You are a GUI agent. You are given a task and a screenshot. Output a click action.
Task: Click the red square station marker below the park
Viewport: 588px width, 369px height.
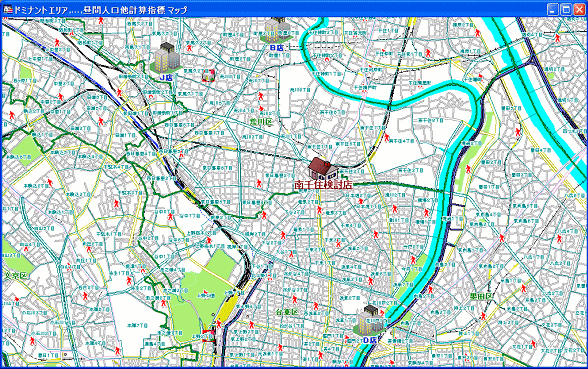point(208,335)
